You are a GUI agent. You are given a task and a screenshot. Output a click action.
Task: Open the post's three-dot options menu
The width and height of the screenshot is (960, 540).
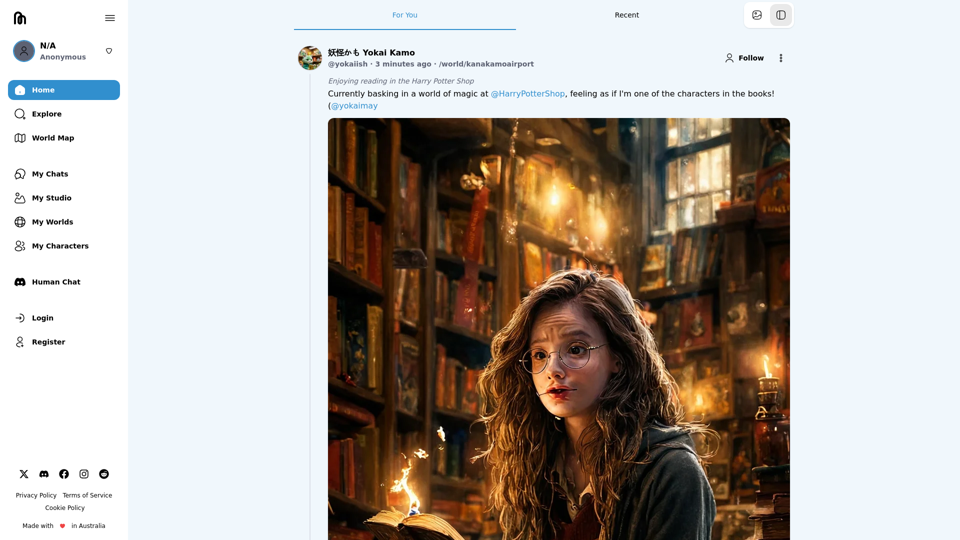click(781, 58)
